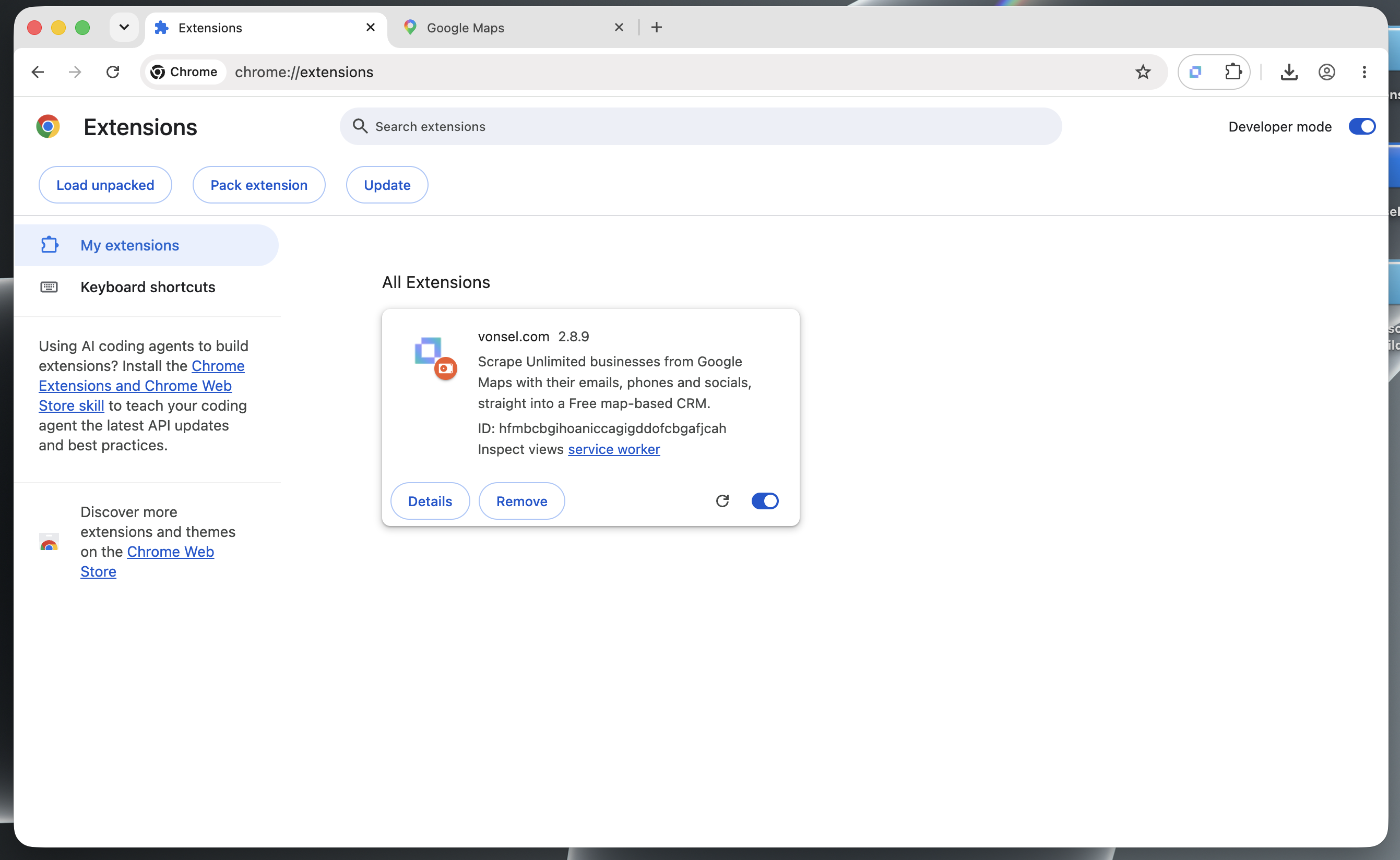Open Chrome's three-dot menu
1400x860 pixels.
point(1364,72)
